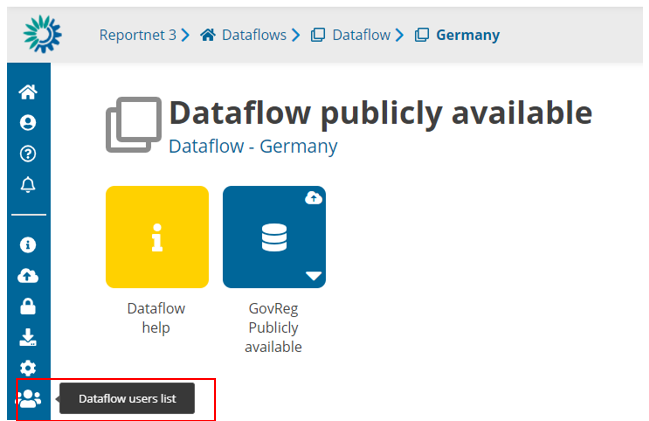Screen dimensions: 649x421
Task: Click the cloud icon on GovReg card
Action: coord(312,198)
